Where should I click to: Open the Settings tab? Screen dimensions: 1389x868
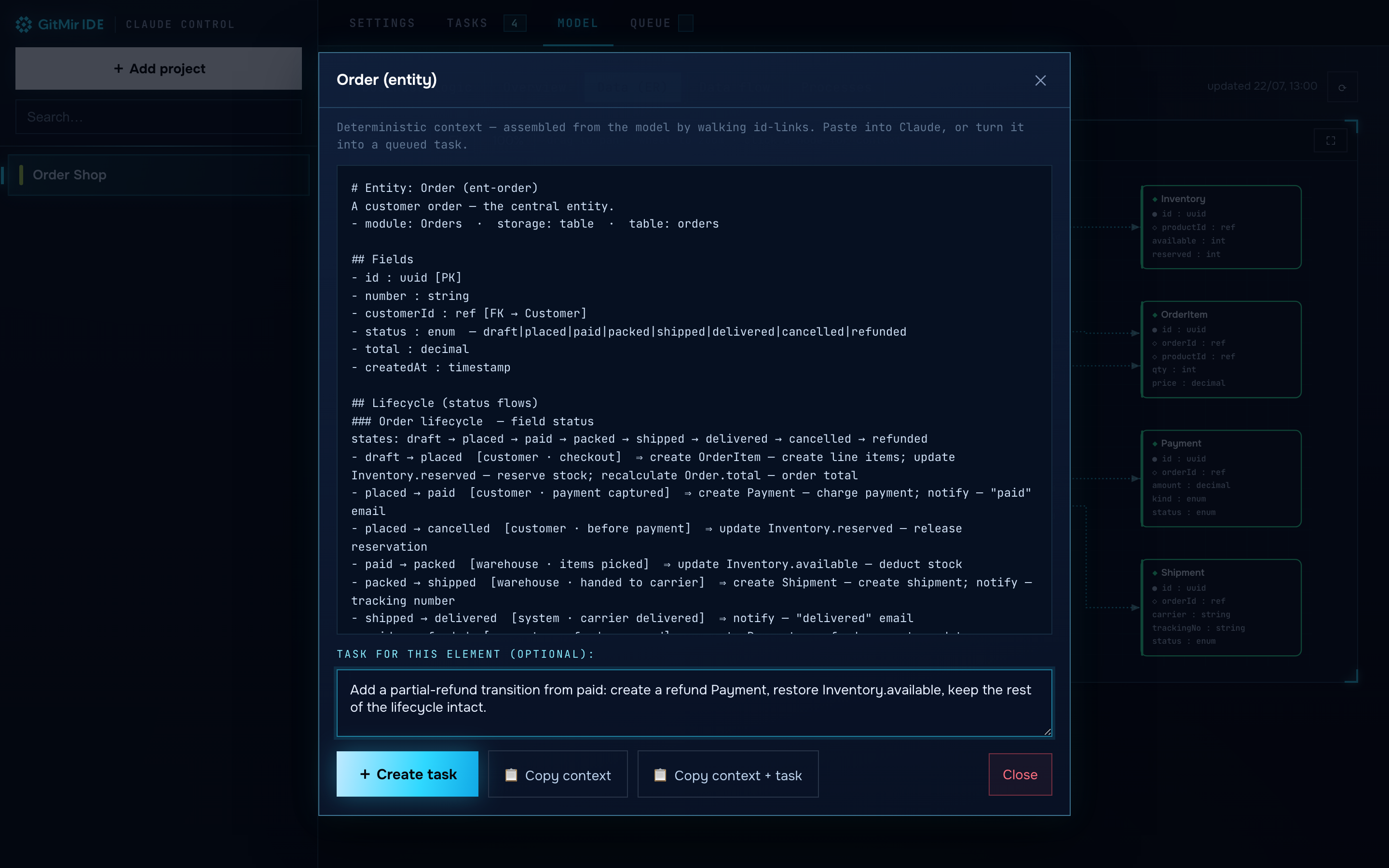tap(382, 23)
